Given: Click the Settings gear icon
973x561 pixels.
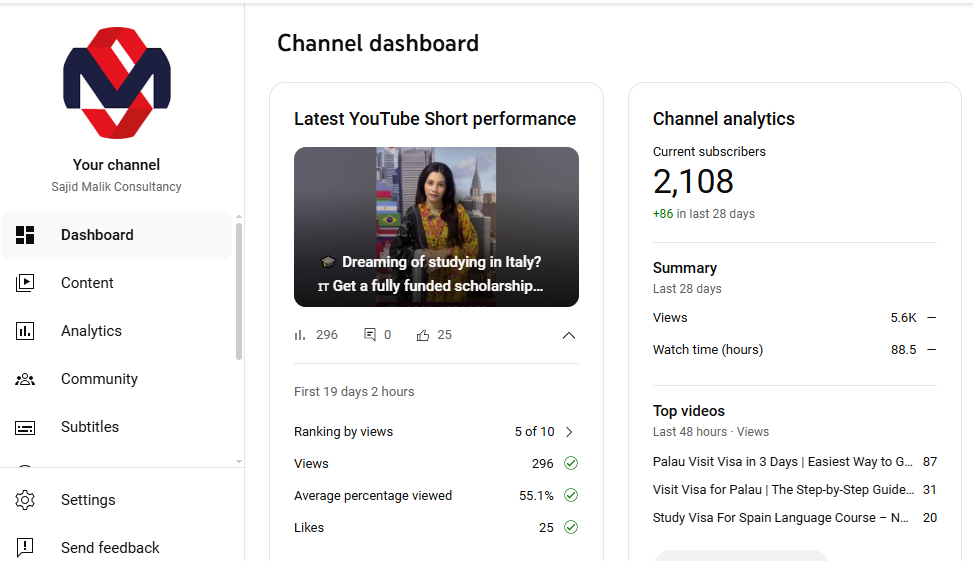Looking at the screenshot, I should tap(25, 500).
